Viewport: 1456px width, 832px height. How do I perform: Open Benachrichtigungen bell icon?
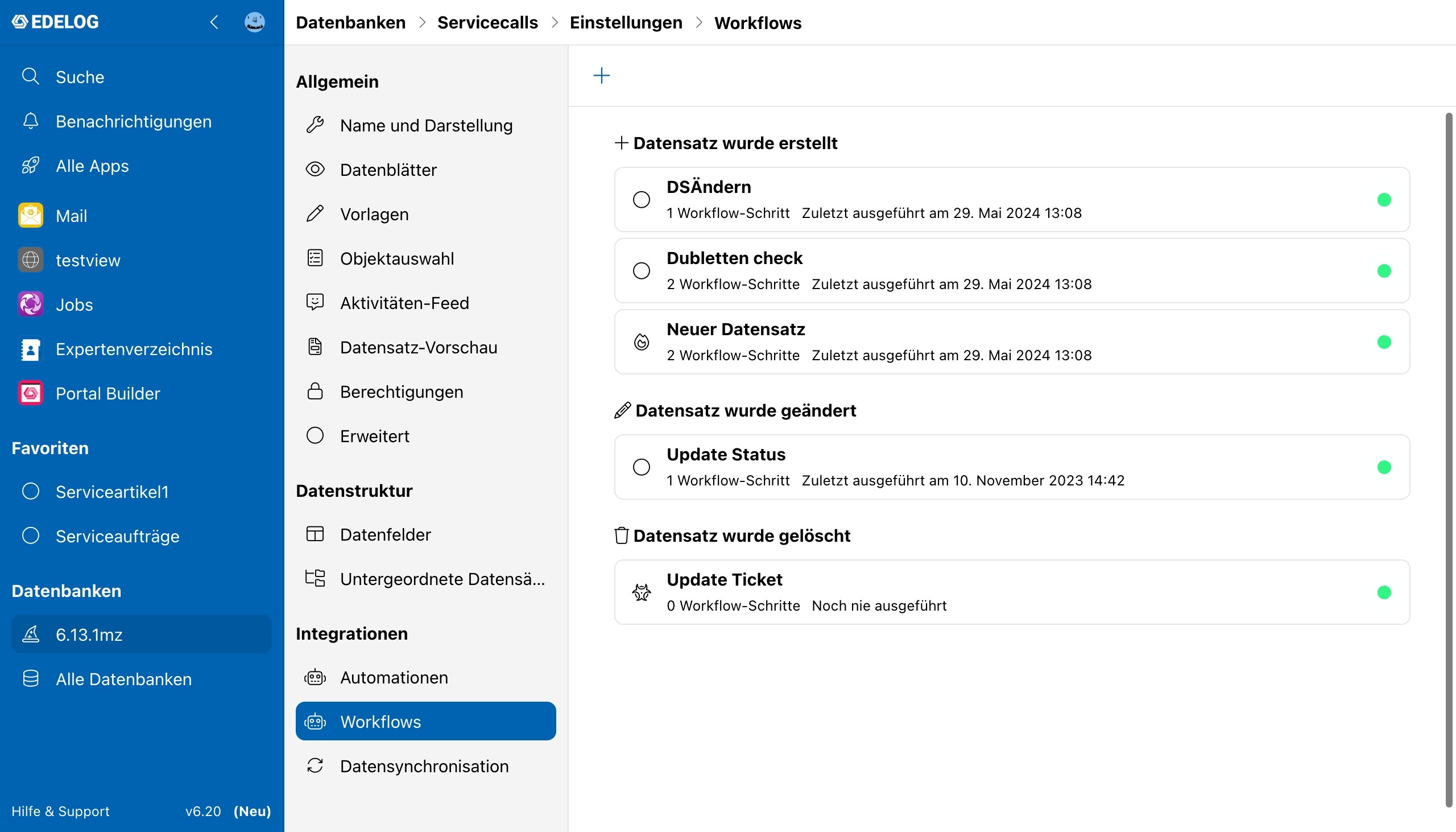click(x=30, y=121)
